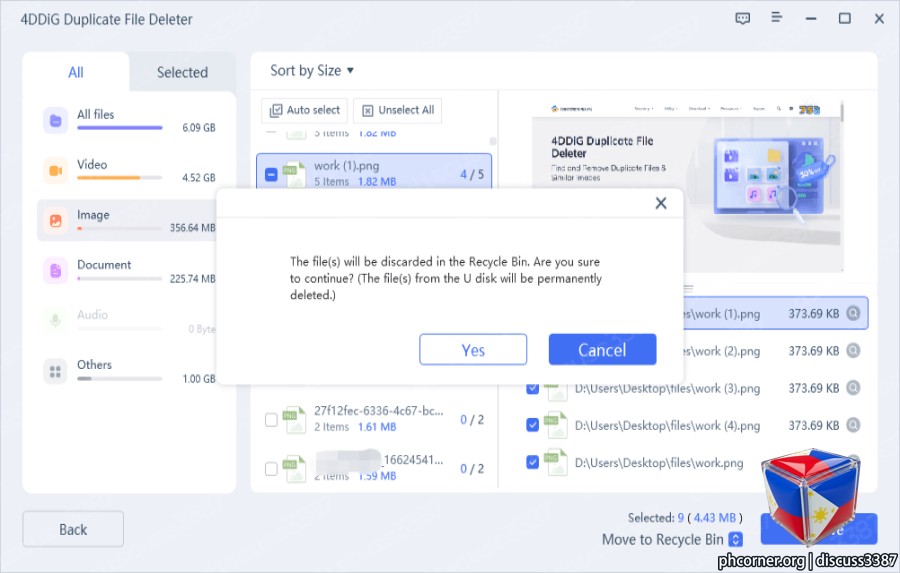Click the preview pane vertical scrollbar
The image size is (900, 573).
click(842, 111)
